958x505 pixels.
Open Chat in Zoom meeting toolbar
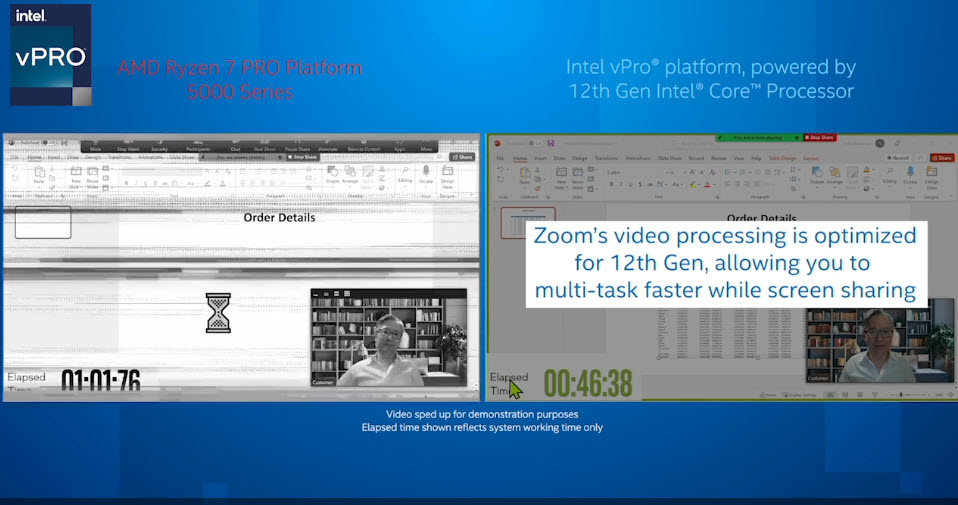click(x=235, y=146)
